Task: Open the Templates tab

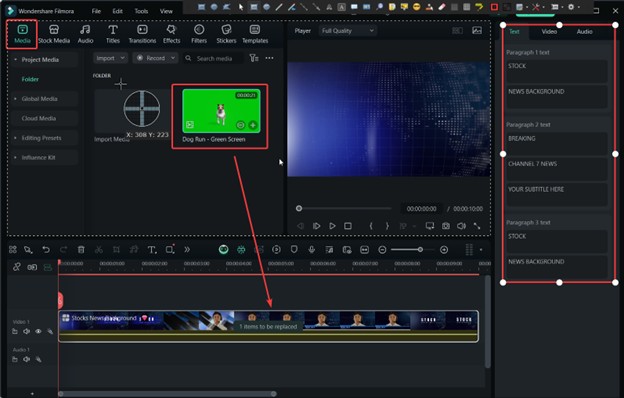Action: tap(255, 34)
